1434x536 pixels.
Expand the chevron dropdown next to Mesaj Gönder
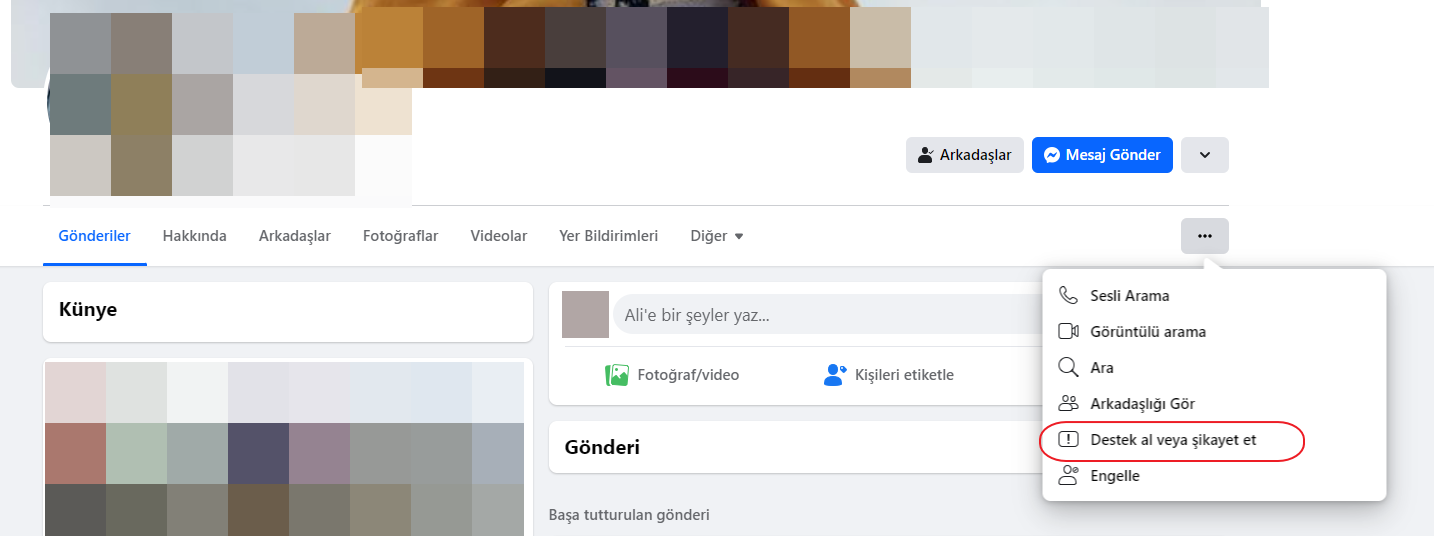click(x=1205, y=155)
